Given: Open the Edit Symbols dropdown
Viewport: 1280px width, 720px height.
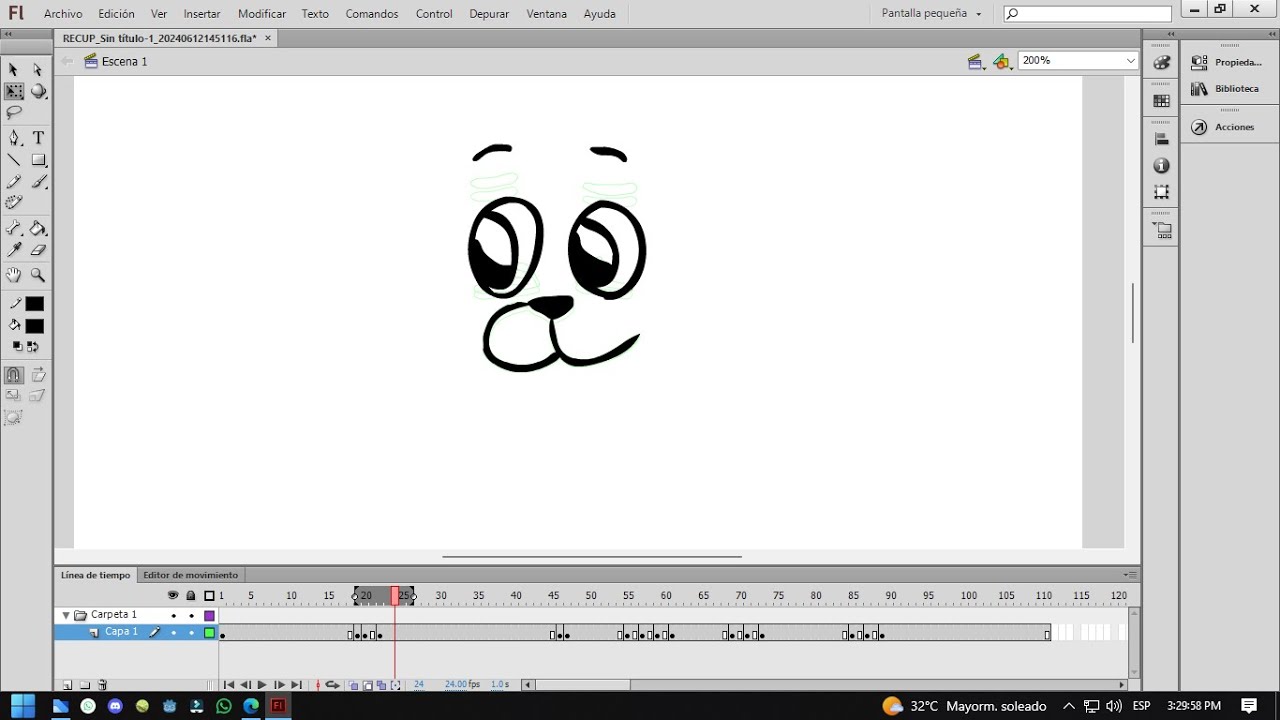Looking at the screenshot, I should pyautogui.click(x=1002, y=62).
